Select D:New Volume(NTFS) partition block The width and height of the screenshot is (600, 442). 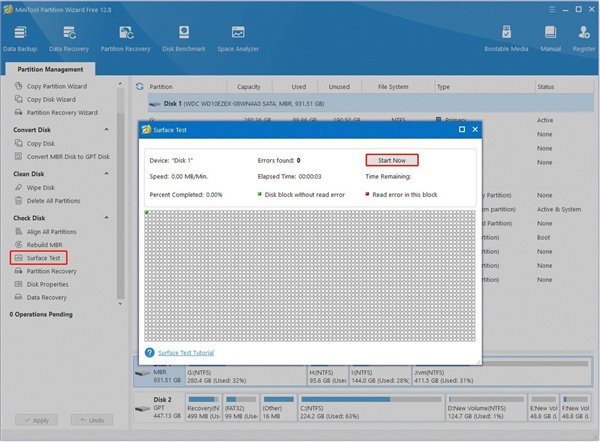click(486, 408)
